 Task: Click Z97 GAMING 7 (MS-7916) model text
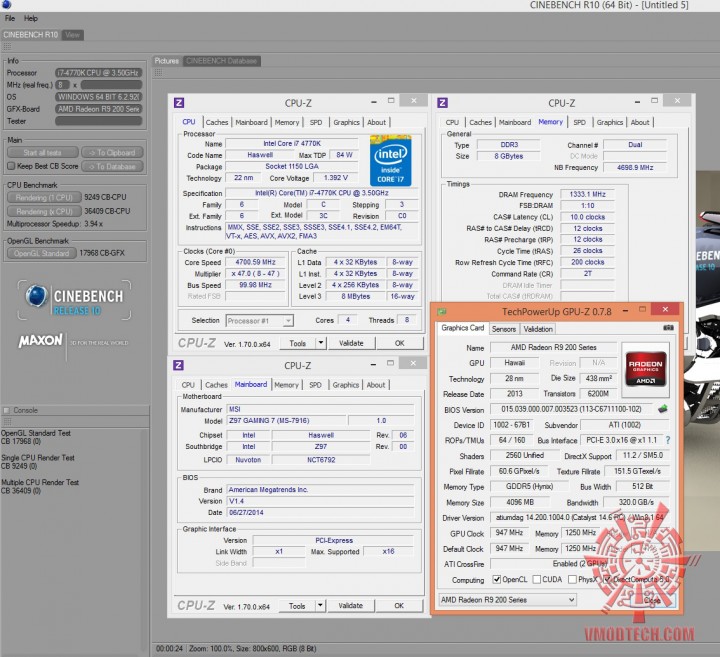click(x=269, y=421)
